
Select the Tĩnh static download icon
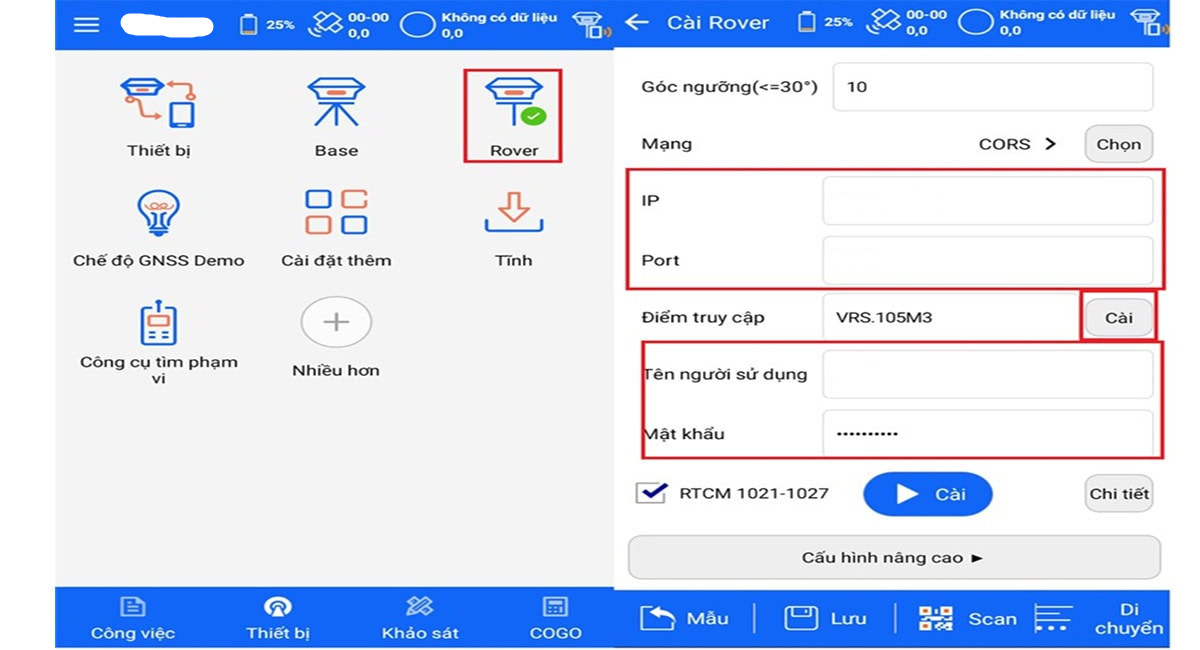[x=514, y=212]
